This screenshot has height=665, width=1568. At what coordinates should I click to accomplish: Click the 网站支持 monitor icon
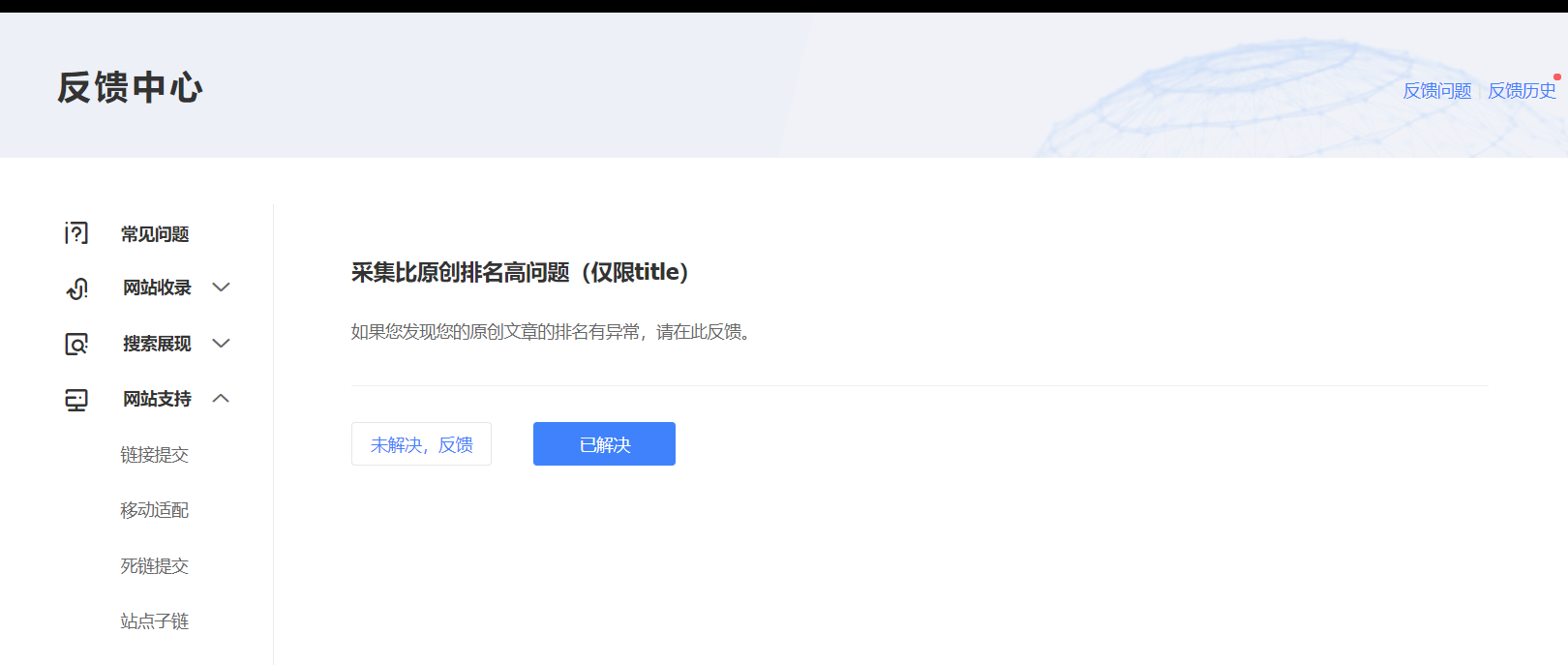coord(76,400)
